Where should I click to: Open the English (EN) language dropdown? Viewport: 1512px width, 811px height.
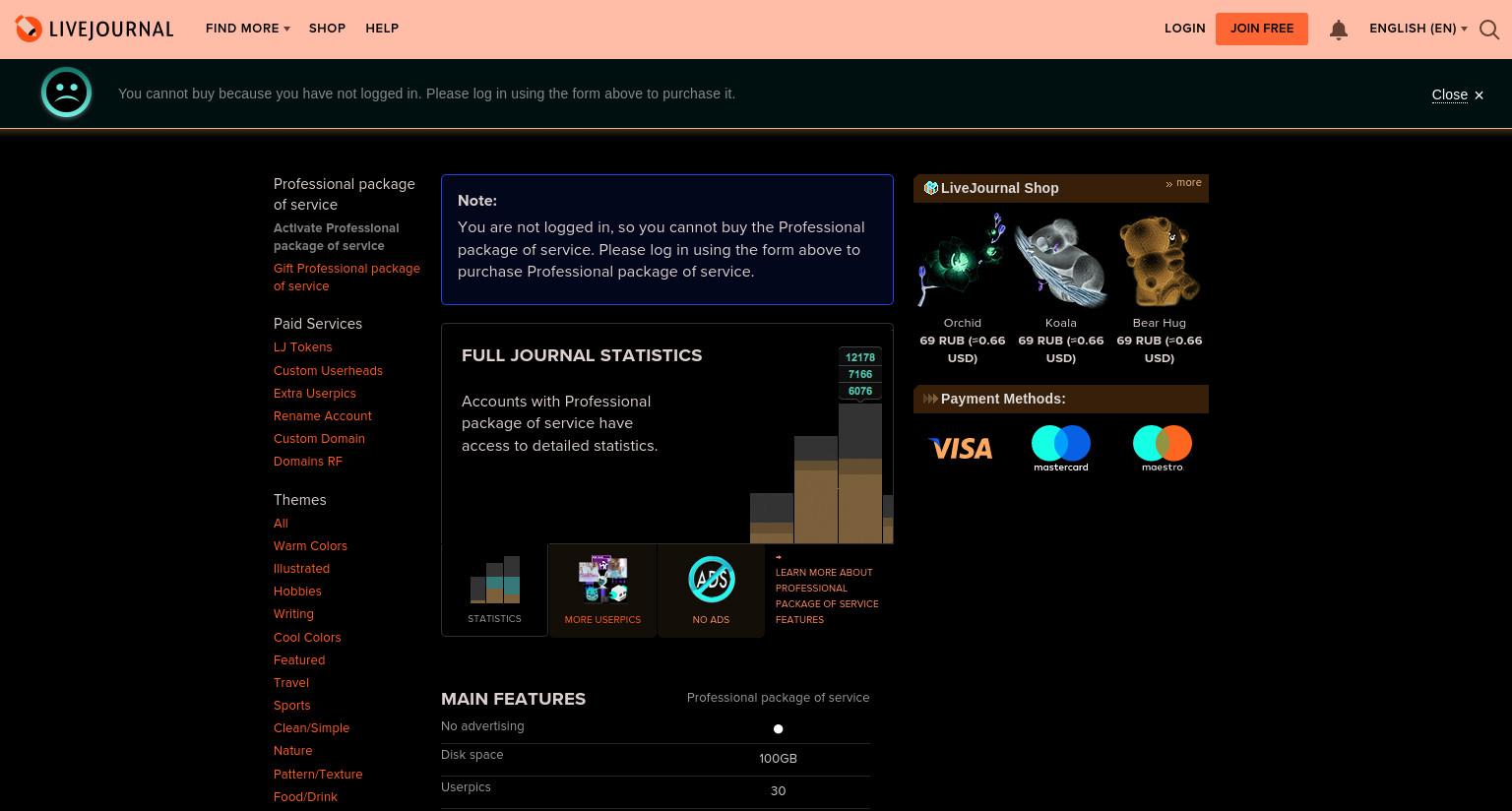click(x=1417, y=29)
